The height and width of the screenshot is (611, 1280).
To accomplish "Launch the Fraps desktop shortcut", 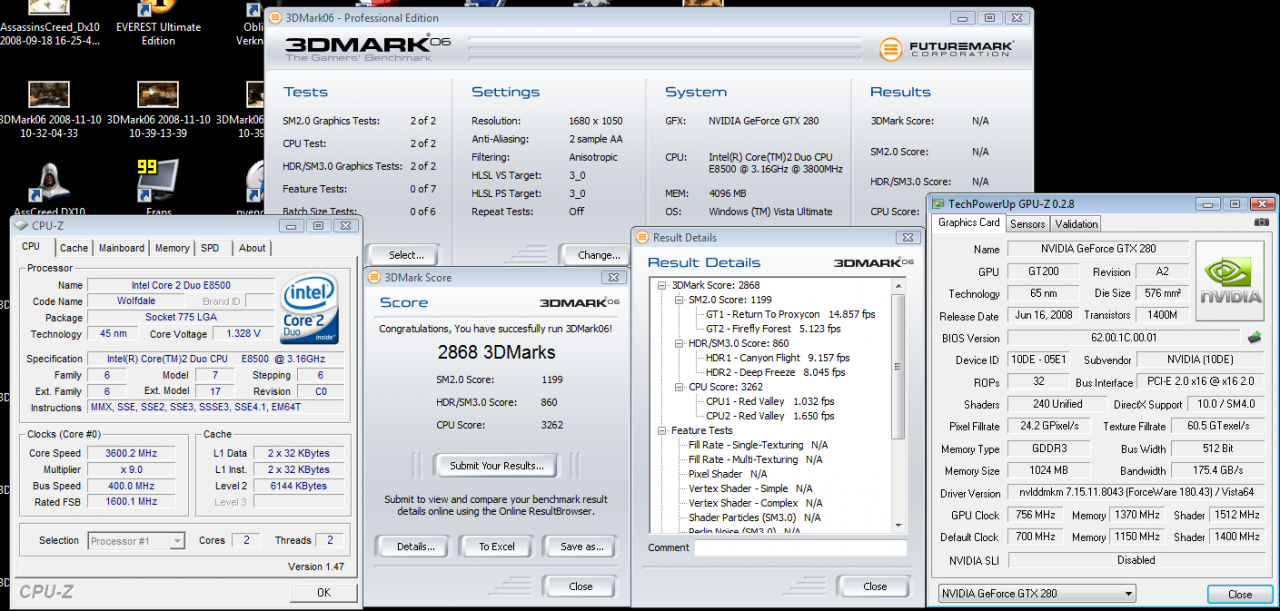I will (x=158, y=186).
